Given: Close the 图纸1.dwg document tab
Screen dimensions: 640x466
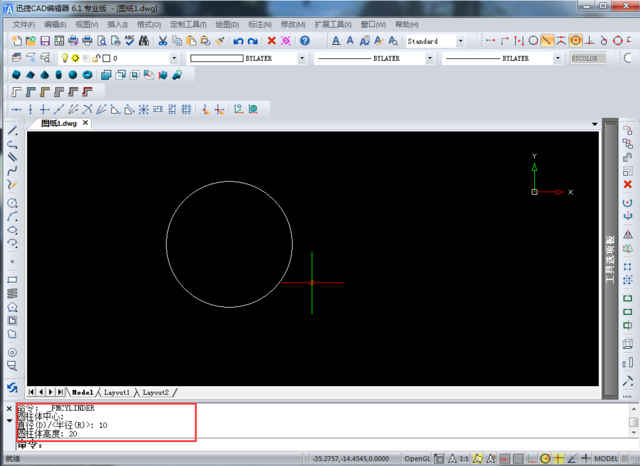Looking at the screenshot, I should [85, 123].
